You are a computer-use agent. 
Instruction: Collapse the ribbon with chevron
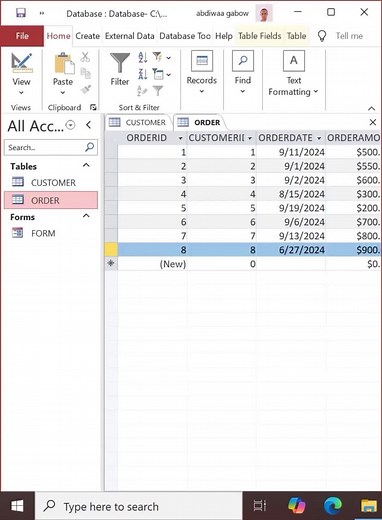point(371,108)
